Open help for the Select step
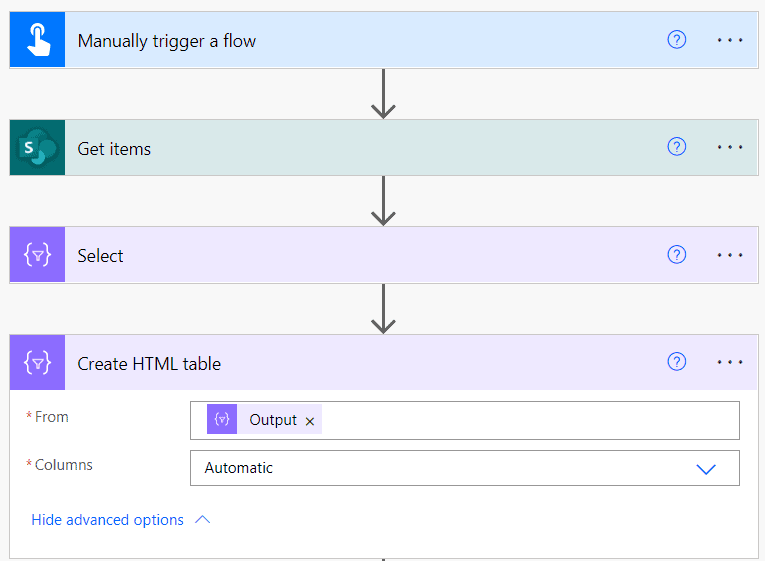765x561 pixels. coord(676,254)
